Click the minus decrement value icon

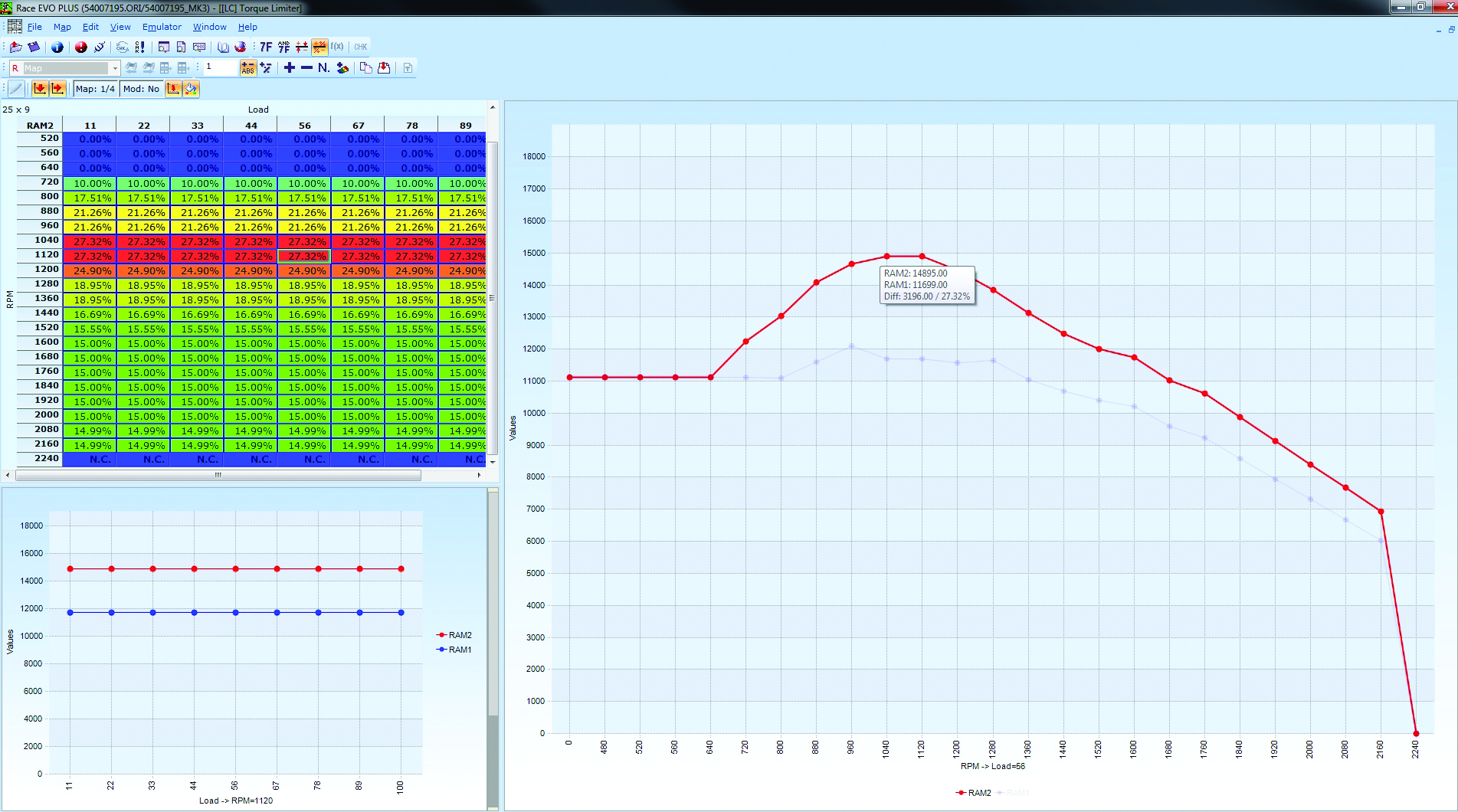(306, 68)
